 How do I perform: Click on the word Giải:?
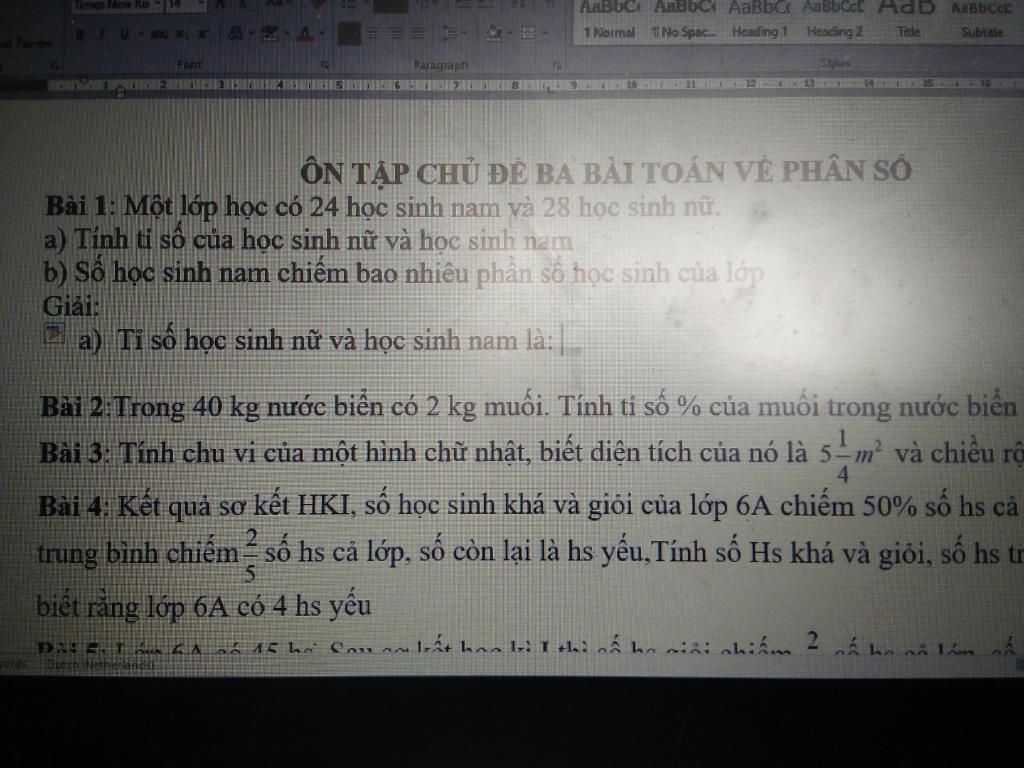pyautogui.click(x=71, y=306)
